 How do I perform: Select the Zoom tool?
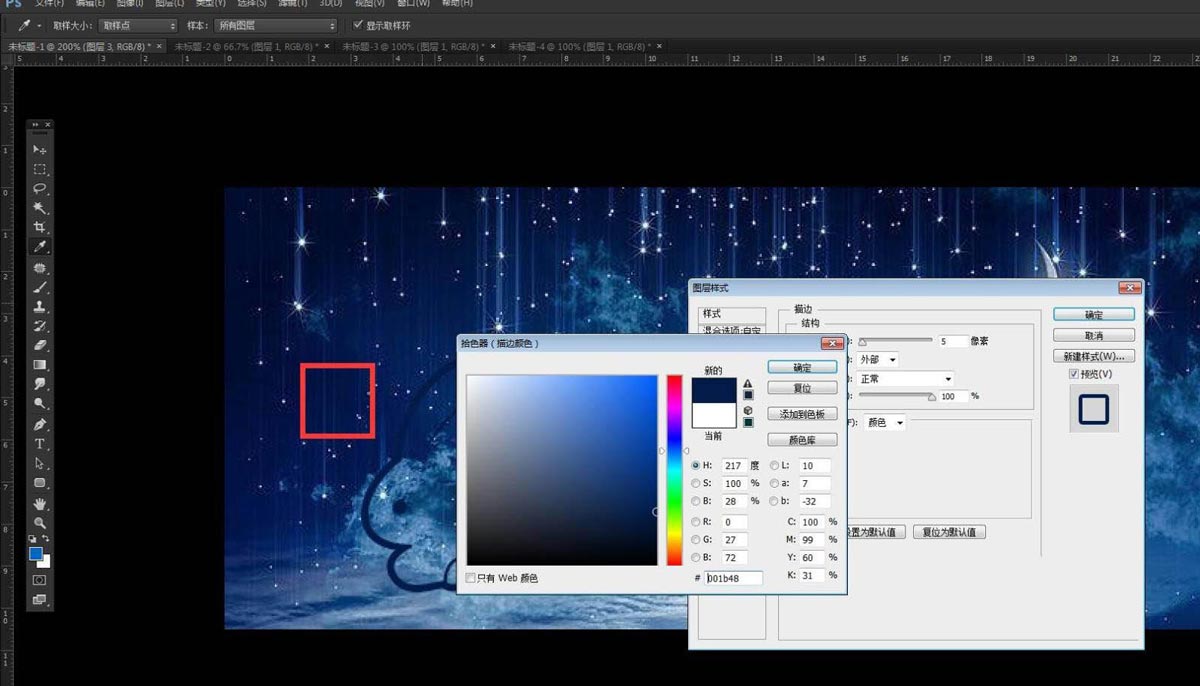click(x=40, y=522)
